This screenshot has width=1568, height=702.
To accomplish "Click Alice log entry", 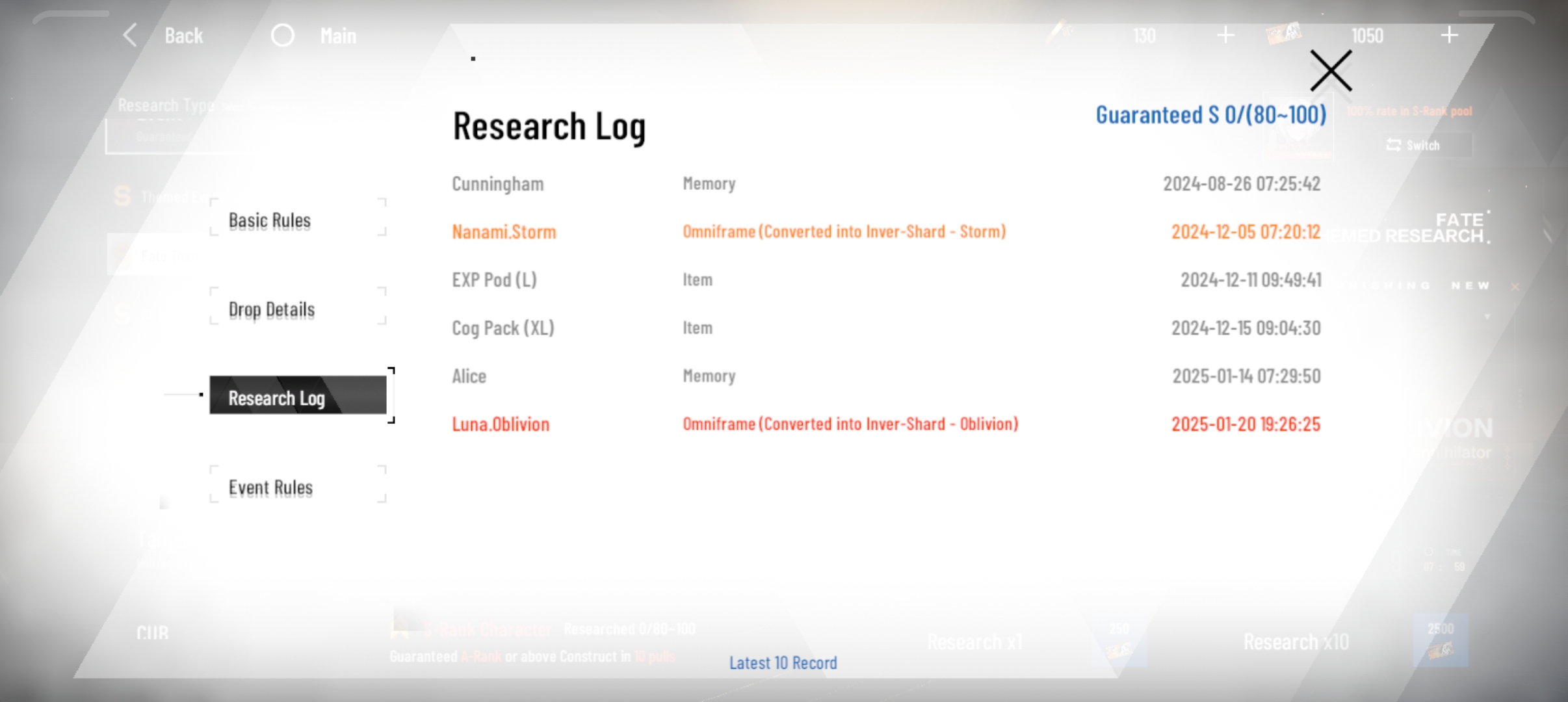I will click(886, 376).
